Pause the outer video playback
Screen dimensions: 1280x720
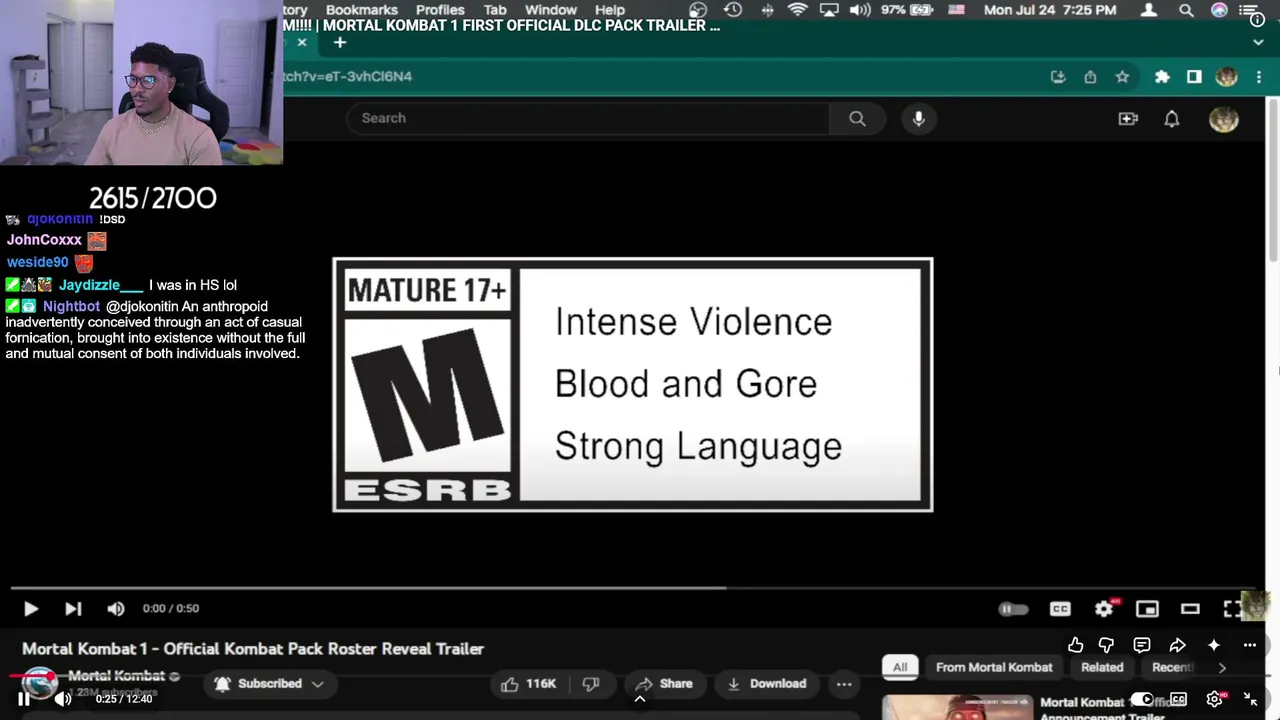pyautogui.click(x=23, y=699)
